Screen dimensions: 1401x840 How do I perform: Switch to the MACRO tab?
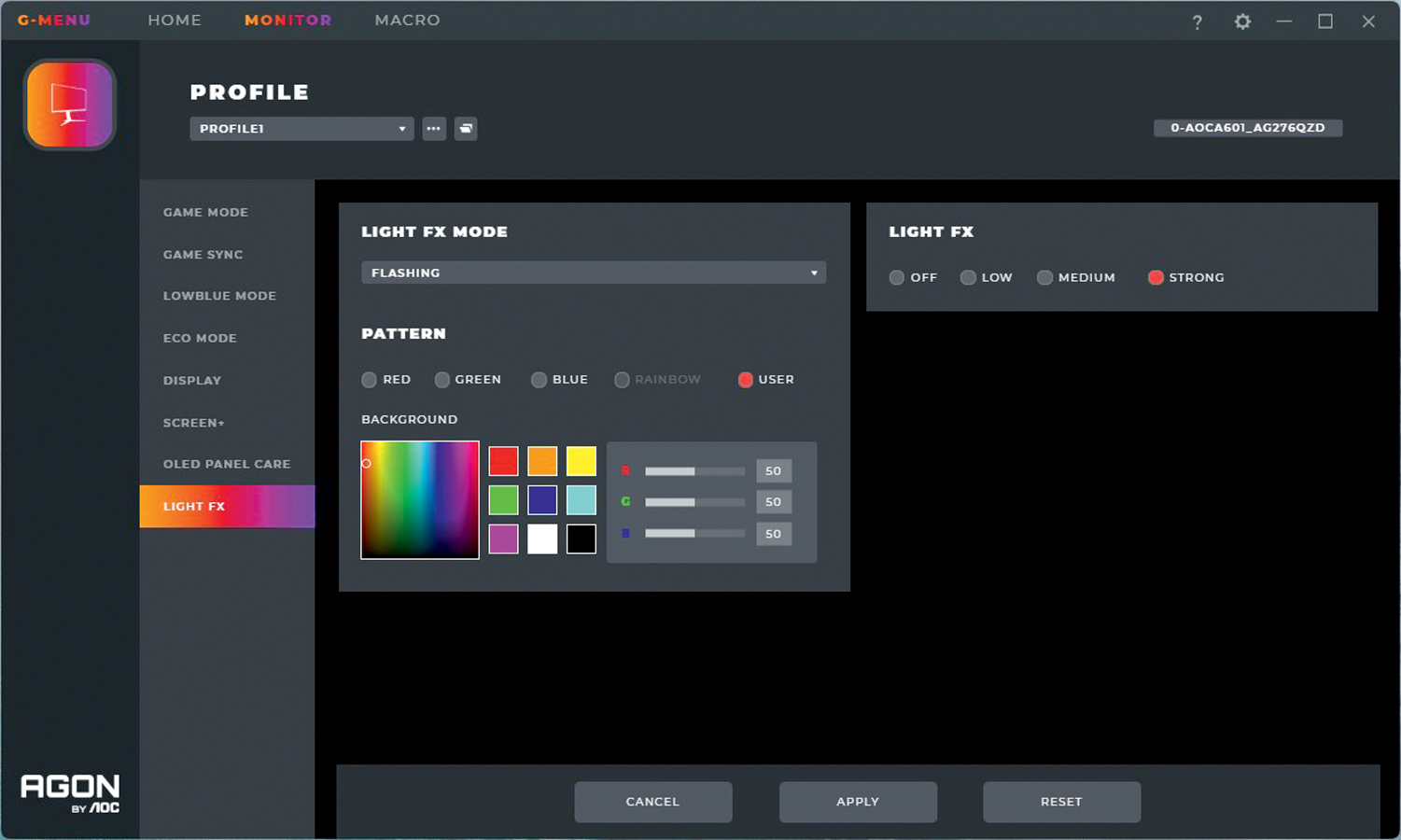tap(407, 21)
